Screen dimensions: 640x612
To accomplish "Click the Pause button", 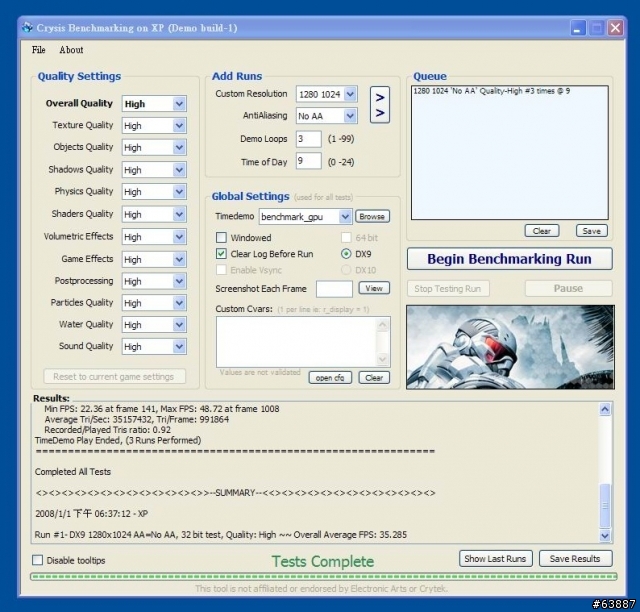I will [568, 289].
